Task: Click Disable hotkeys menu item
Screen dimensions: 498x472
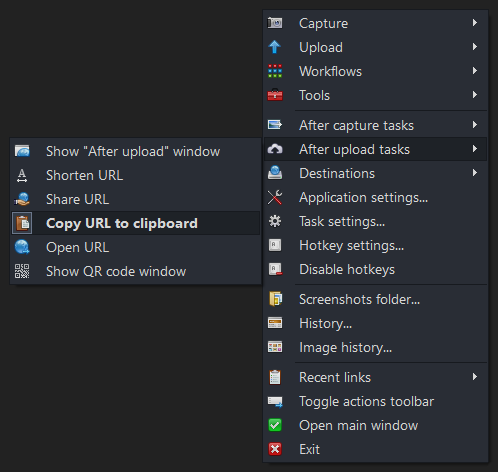Action: point(376,269)
